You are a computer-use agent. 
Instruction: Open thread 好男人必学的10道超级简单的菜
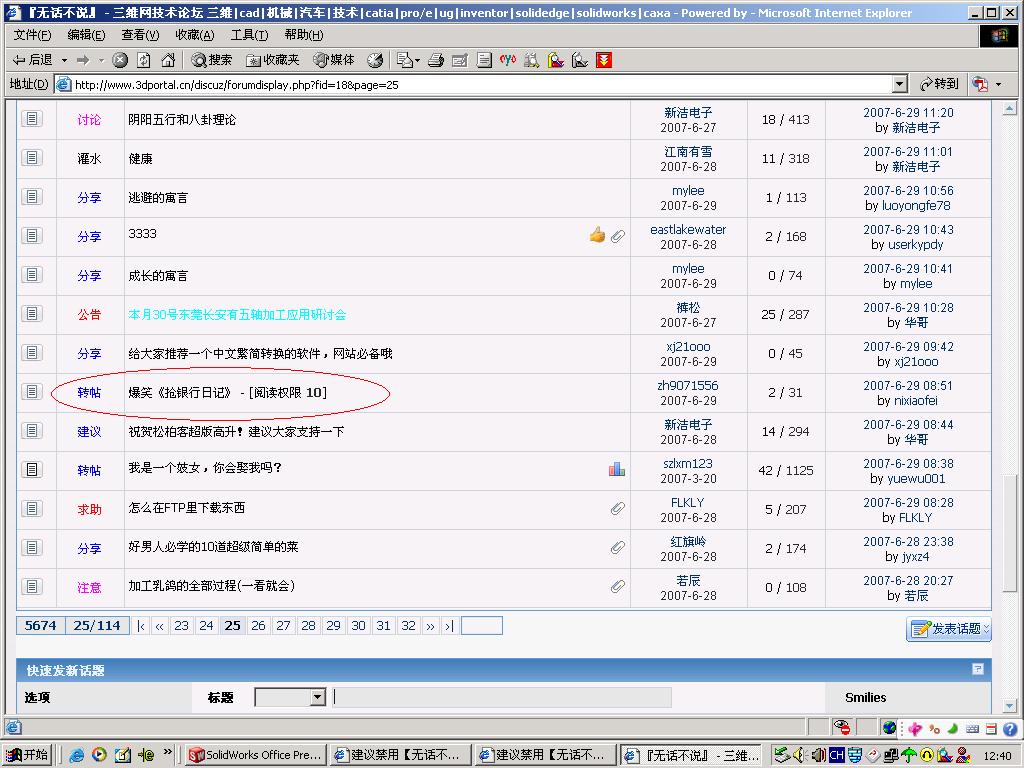point(213,547)
